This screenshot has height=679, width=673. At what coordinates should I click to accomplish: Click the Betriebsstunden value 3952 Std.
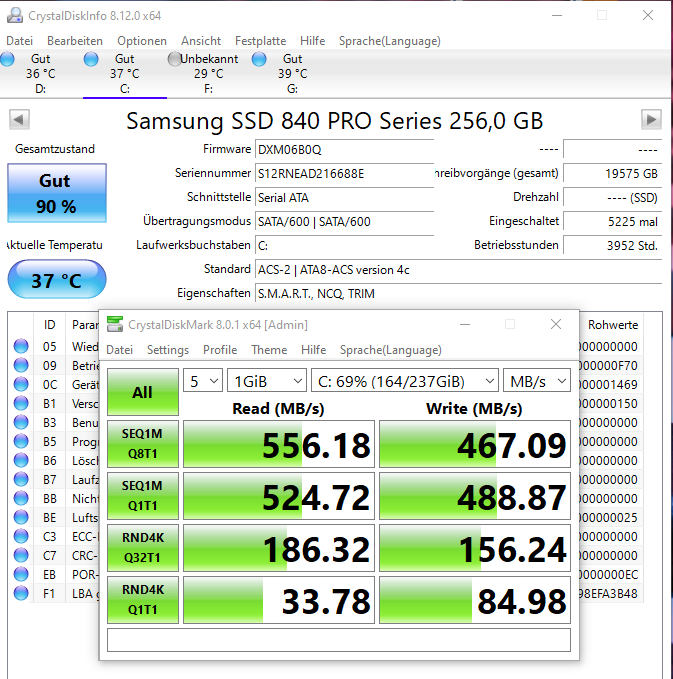tap(612, 246)
